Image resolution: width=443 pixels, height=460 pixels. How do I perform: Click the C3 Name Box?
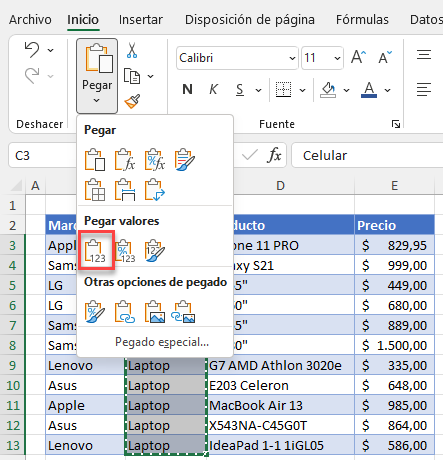43,155
